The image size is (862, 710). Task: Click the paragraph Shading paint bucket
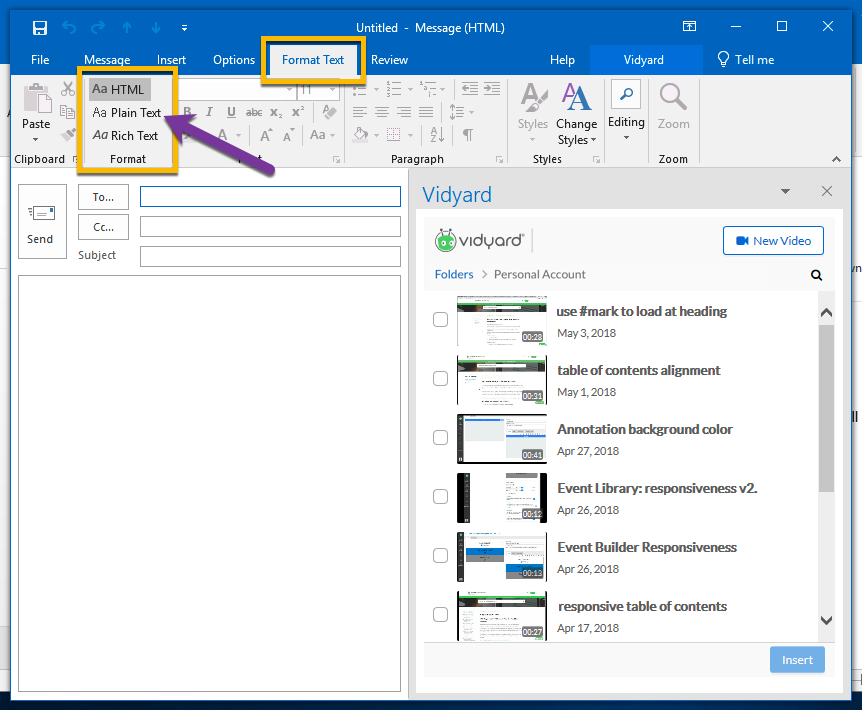(361, 135)
